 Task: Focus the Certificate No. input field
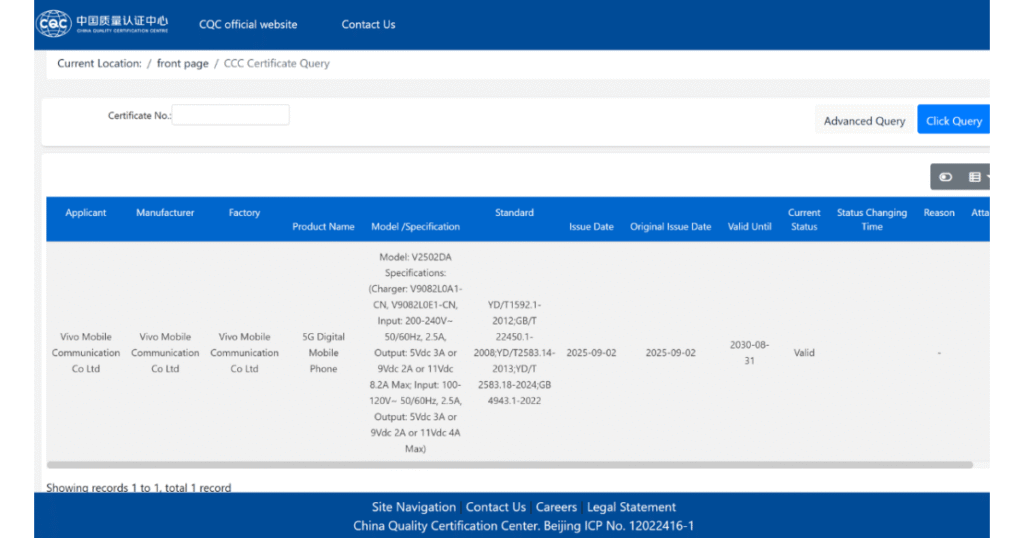click(231, 115)
